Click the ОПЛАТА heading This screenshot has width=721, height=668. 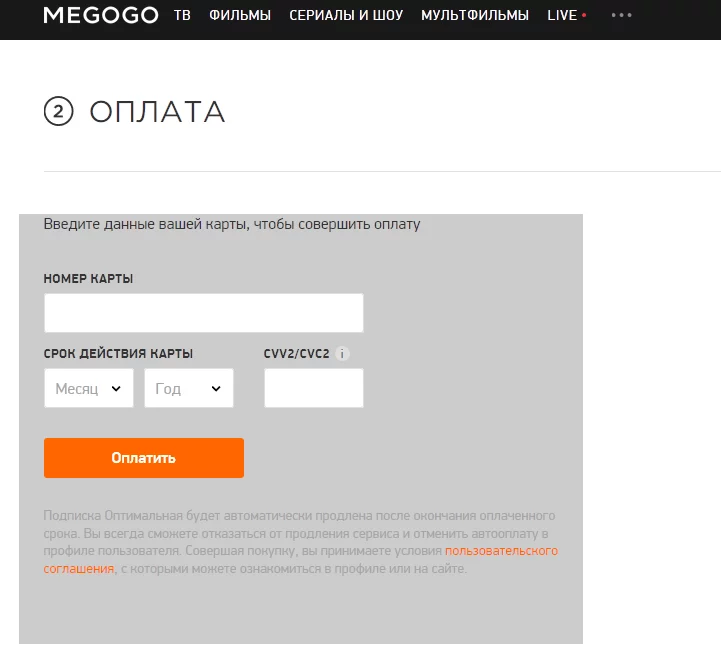157,112
